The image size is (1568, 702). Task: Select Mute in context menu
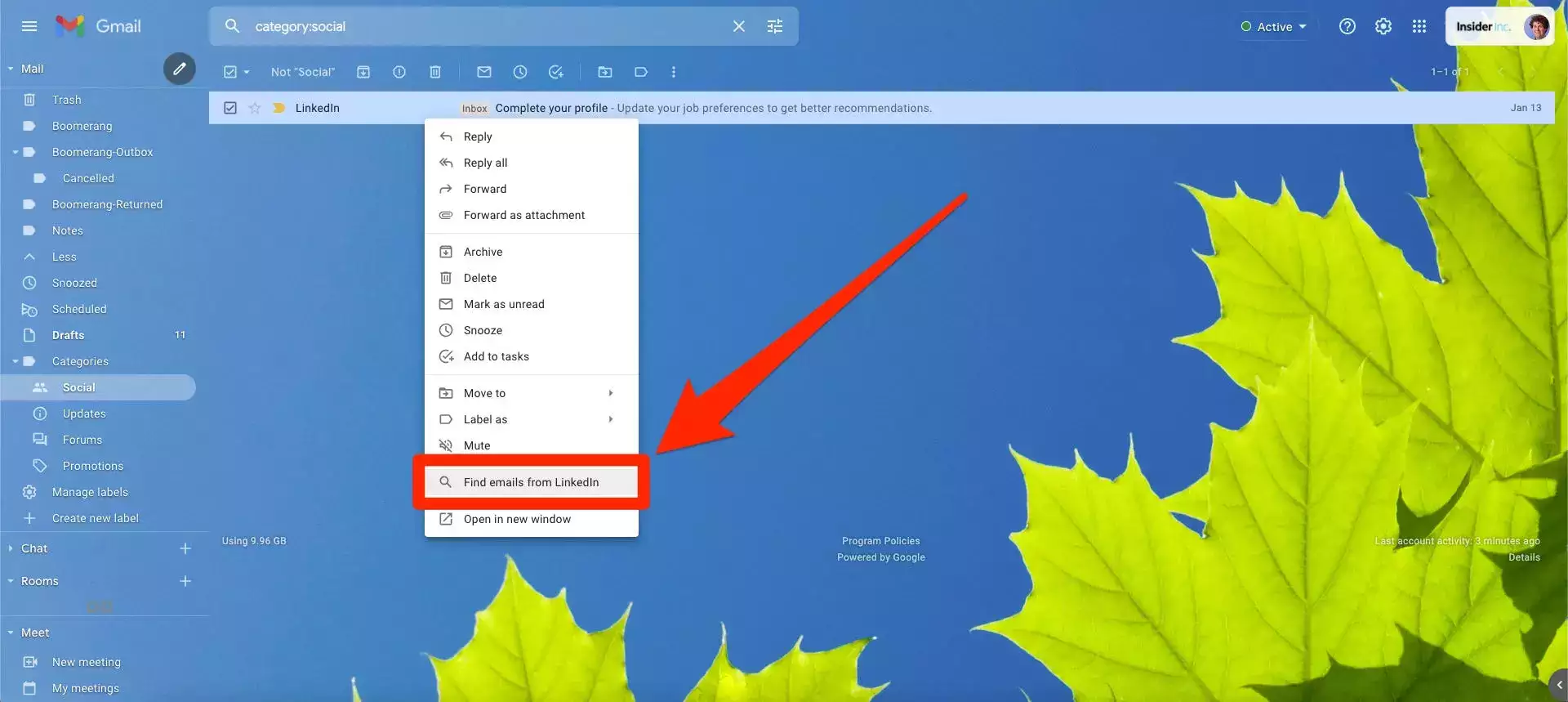[532, 445]
